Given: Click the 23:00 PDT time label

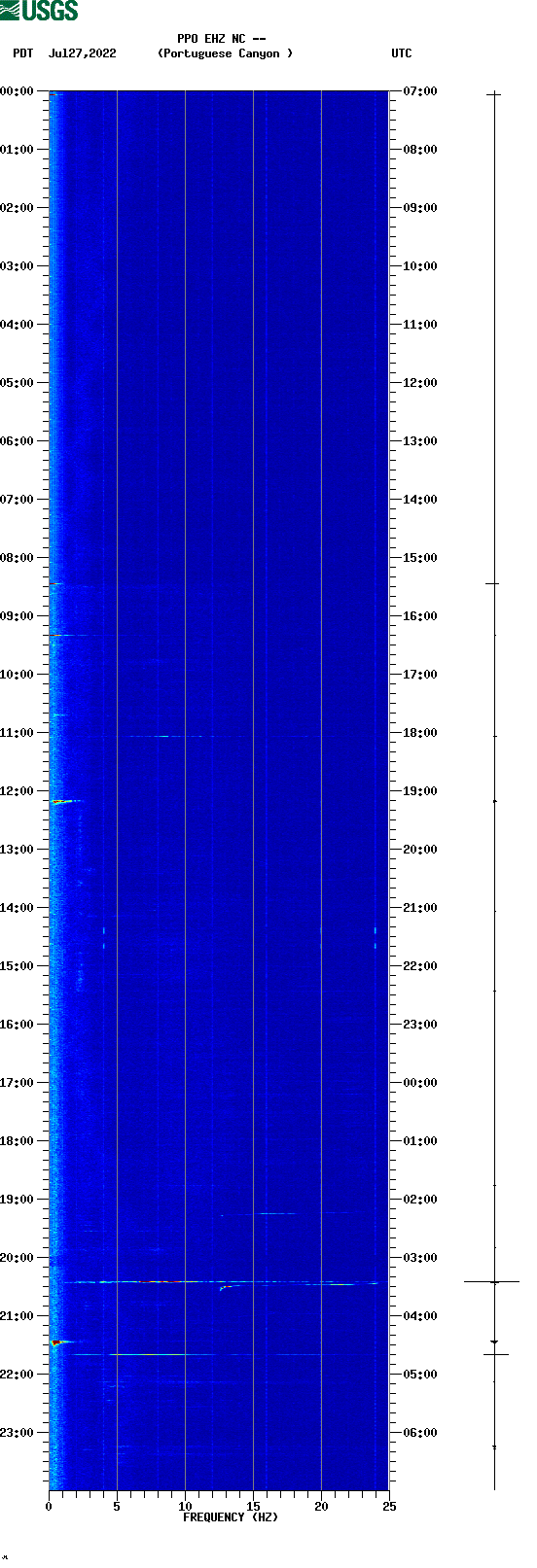Looking at the screenshot, I should [17, 1433].
